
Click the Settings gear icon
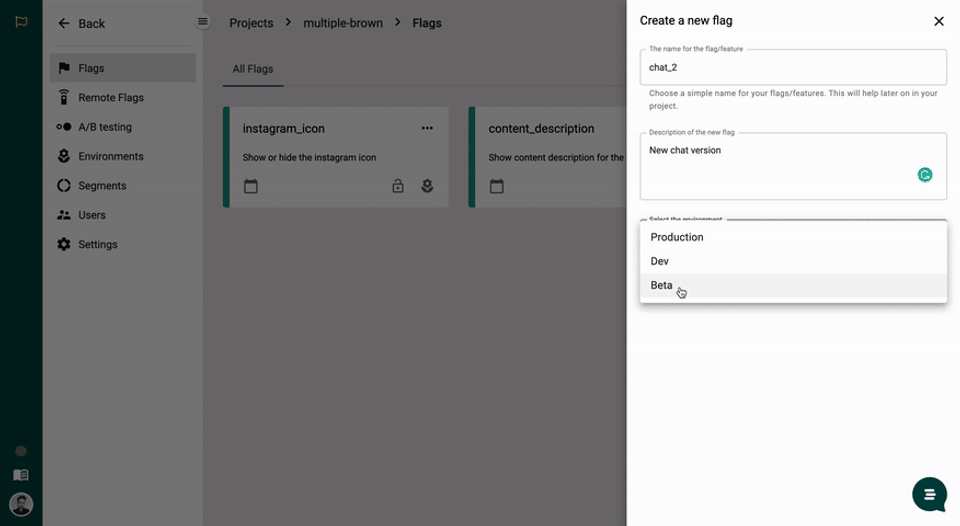pos(64,244)
